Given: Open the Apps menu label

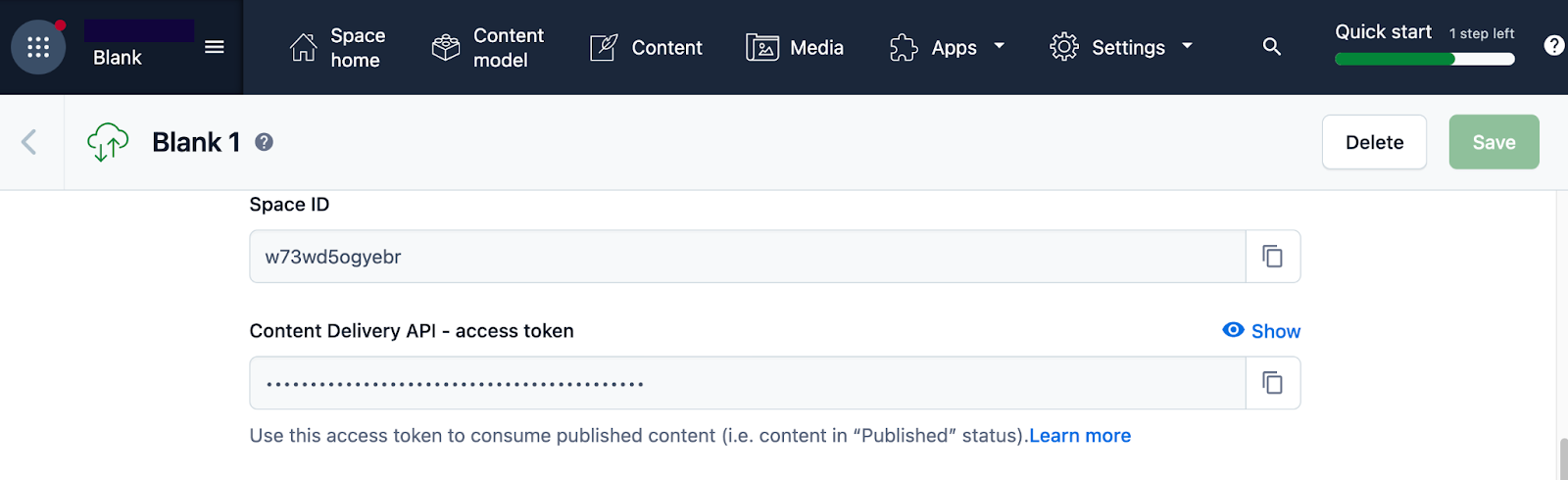Looking at the screenshot, I should [x=954, y=47].
